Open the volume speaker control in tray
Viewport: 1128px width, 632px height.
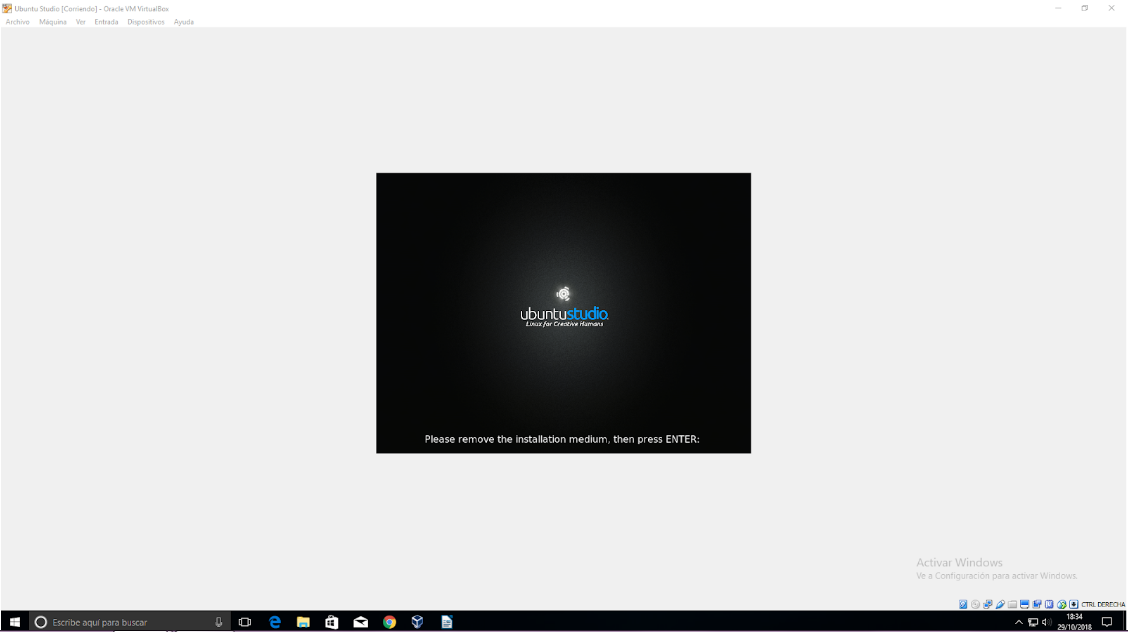(x=1046, y=622)
